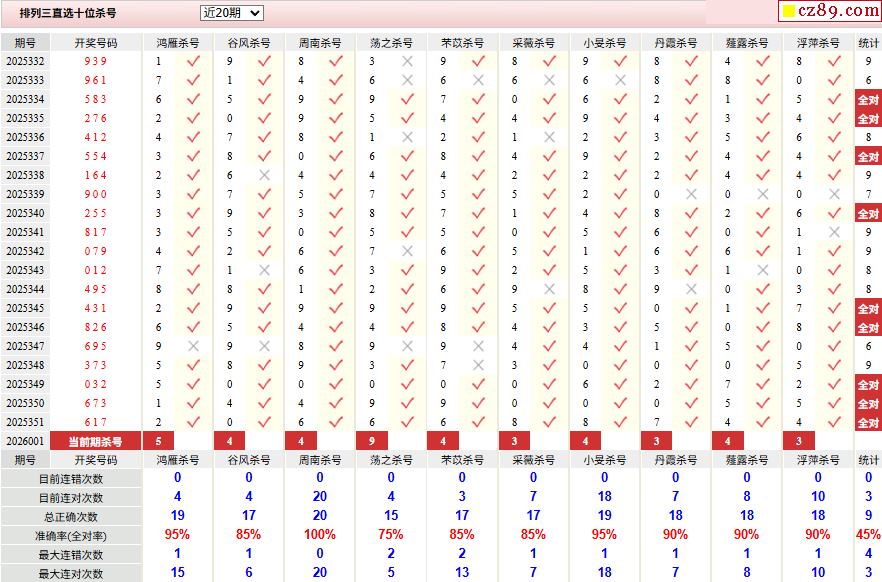882x582 pixels.
Task: Click gray X for 采薇杀号 in row 2025336
Action: tap(549, 137)
